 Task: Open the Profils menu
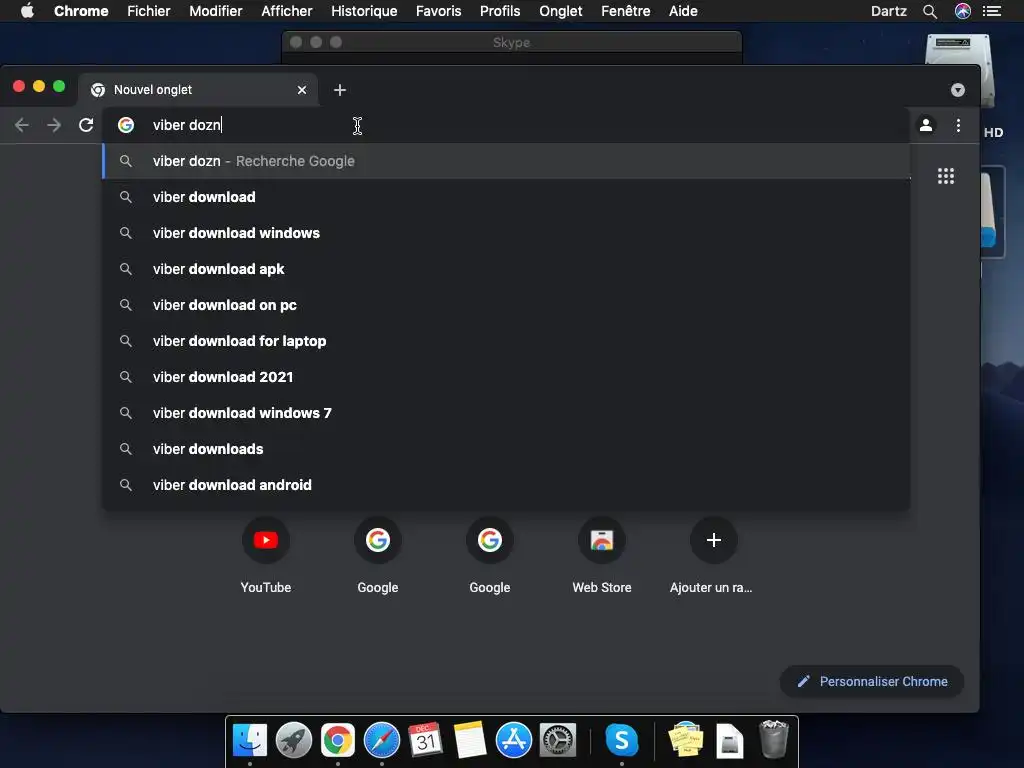tap(500, 11)
